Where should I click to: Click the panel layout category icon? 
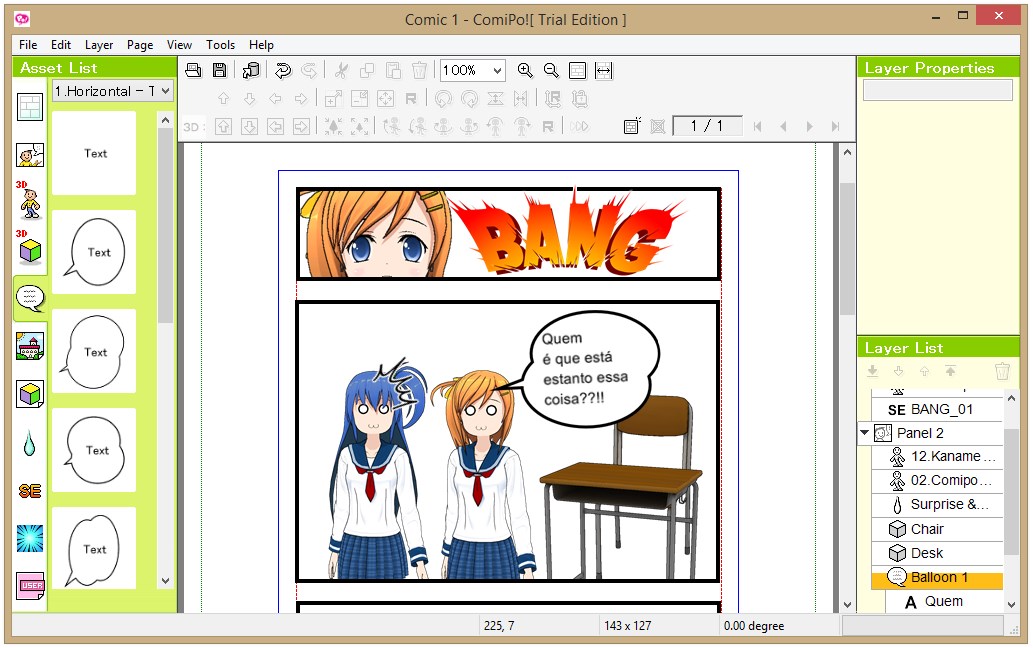click(x=29, y=105)
